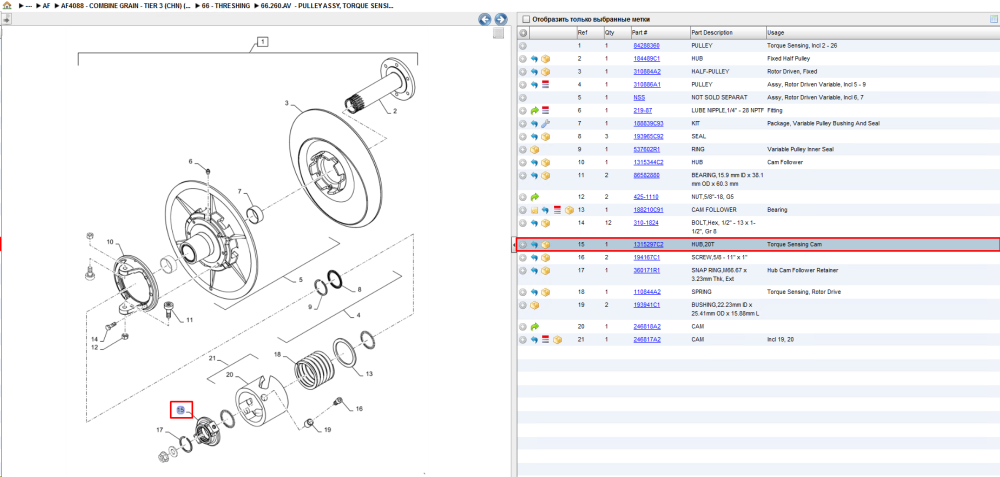The width and height of the screenshot is (1000, 477).
Task: Go to the next diagram with forward arrow
Action: 501,19
